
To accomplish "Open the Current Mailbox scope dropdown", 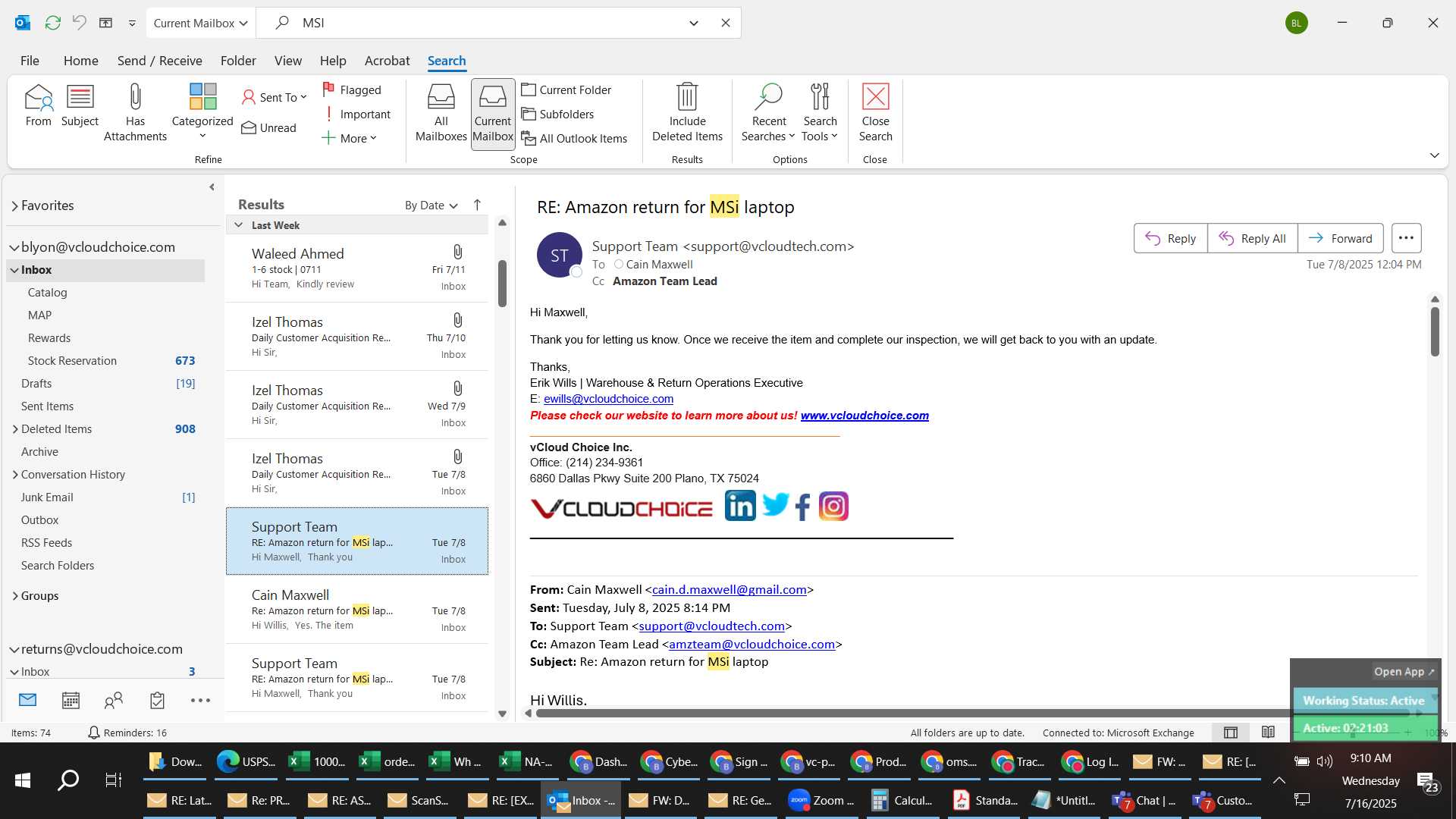I will (x=201, y=23).
